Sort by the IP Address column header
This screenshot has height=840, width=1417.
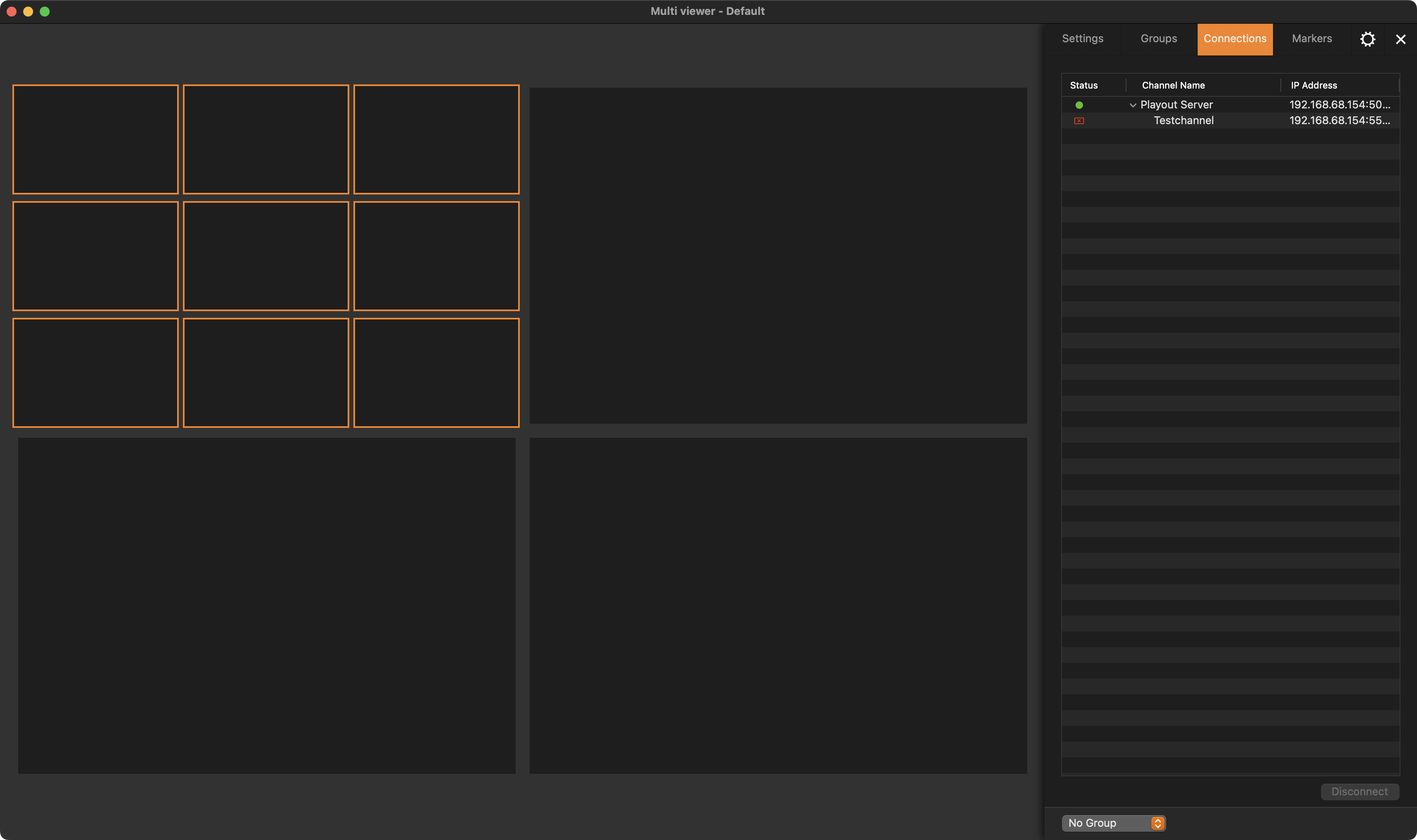[x=1340, y=86]
